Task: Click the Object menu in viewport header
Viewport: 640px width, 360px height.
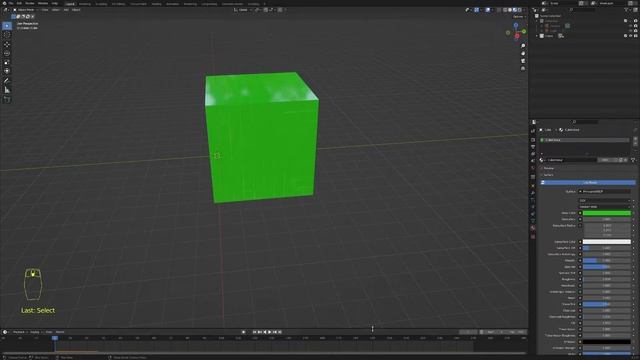Action: 76,10
